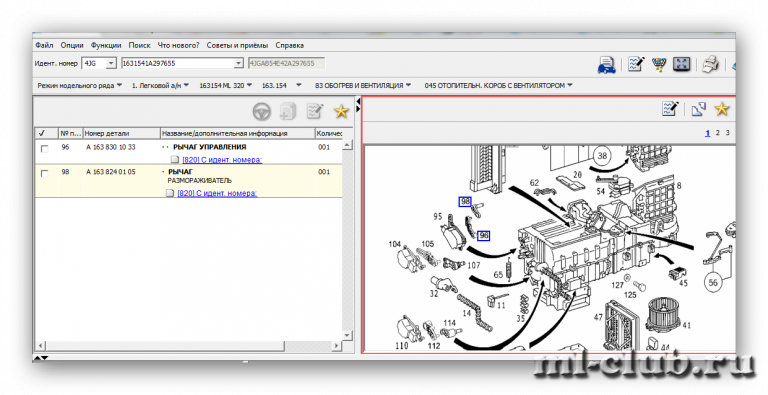
Task: Click the highlighted callout 96 in the diagram
Action: (x=483, y=236)
